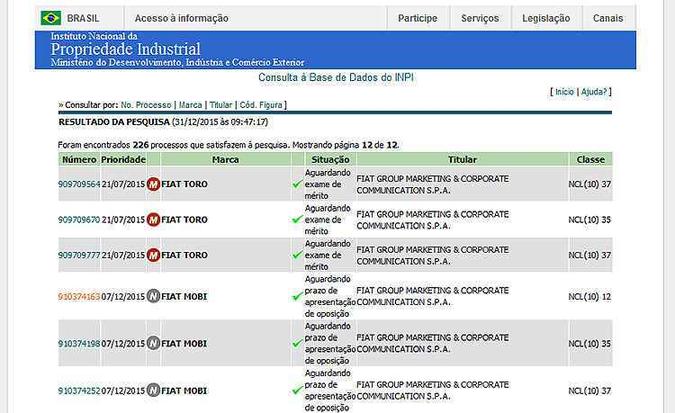Screen dimensions: 675x413
Task: Click the Prioridade column header
Action: click(124, 159)
